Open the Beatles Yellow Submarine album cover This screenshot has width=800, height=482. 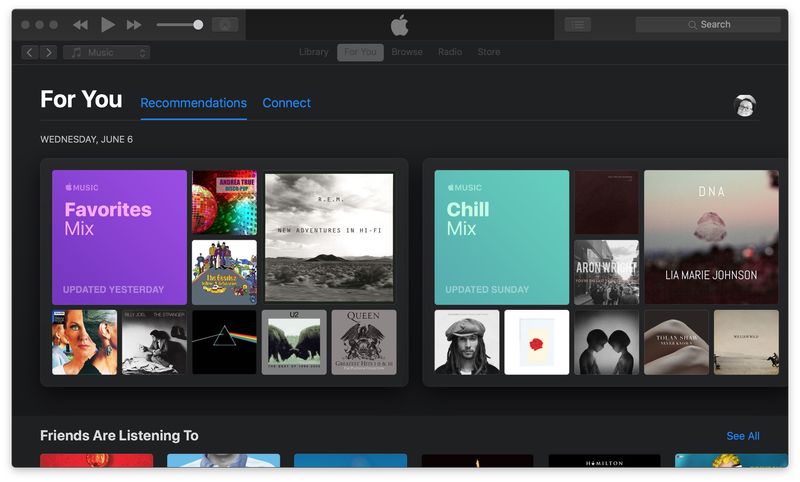(x=224, y=272)
